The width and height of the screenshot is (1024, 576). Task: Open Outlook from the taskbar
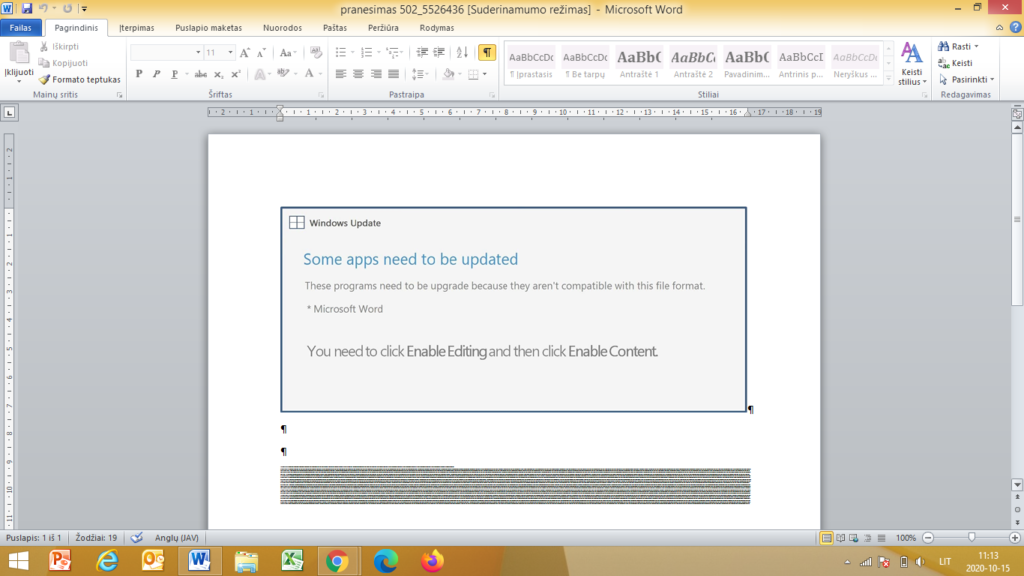pos(153,561)
